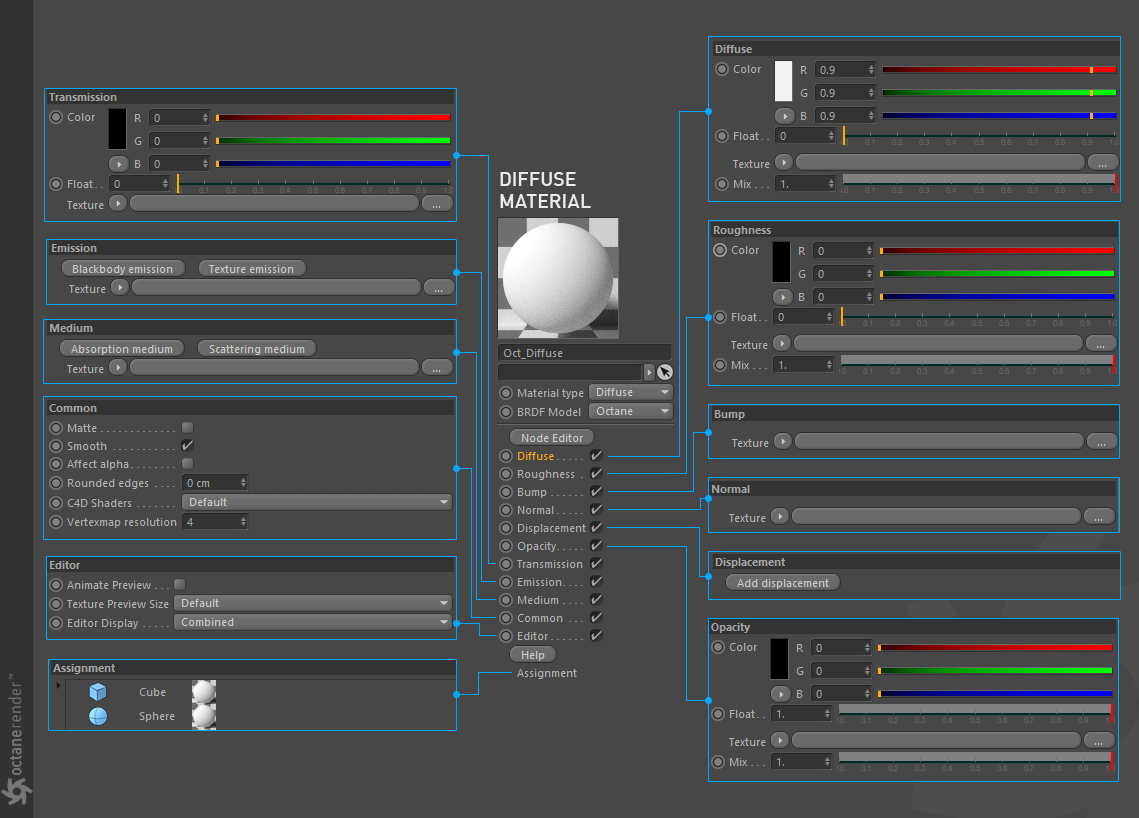Enable the Animate Preview checkbox
The width and height of the screenshot is (1139, 818).
179,584
